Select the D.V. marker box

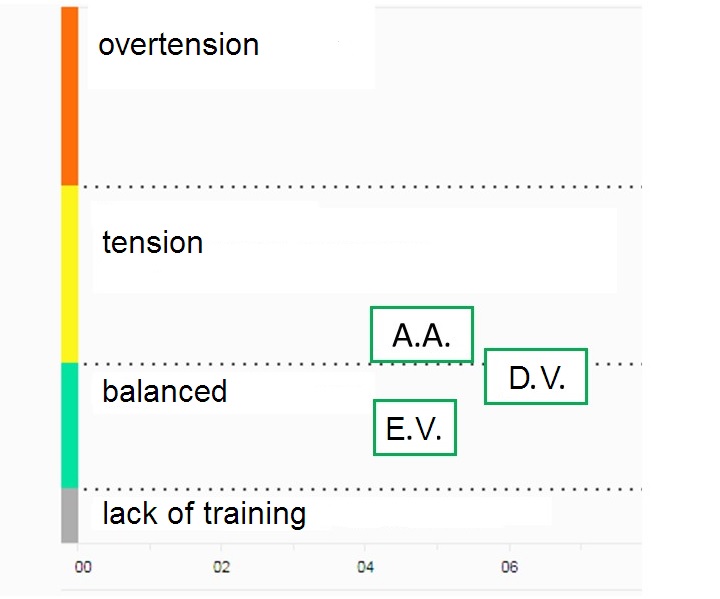(x=536, y=377)
